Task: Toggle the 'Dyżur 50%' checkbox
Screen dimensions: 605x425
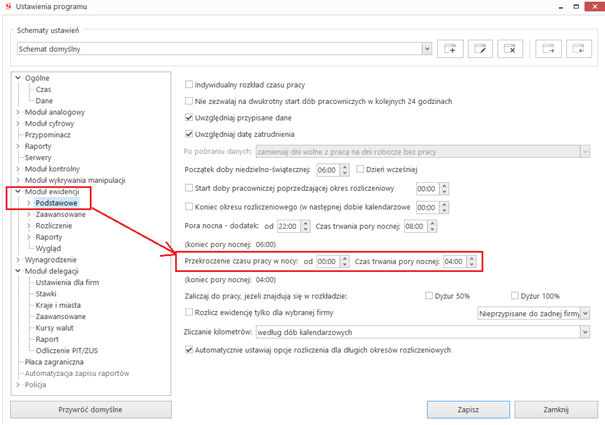Action: pyautogui.click(x=429, y=296)
